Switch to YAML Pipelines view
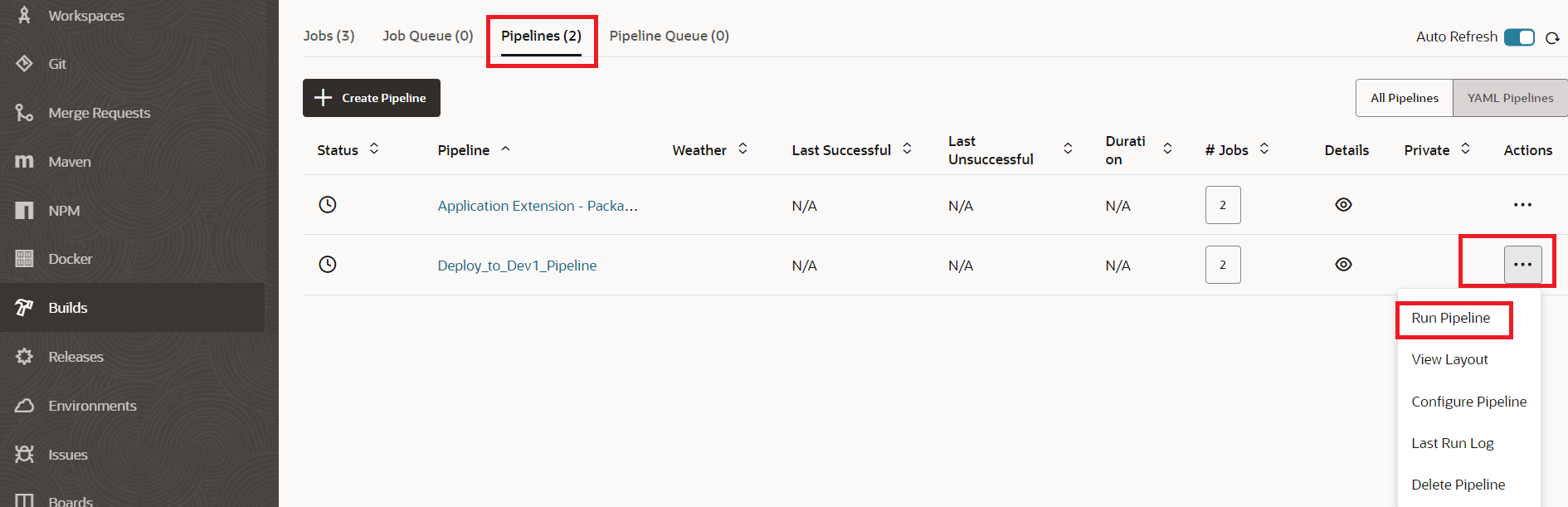This screenshot has height=507, width=1568. click(x=1509, y=98)
